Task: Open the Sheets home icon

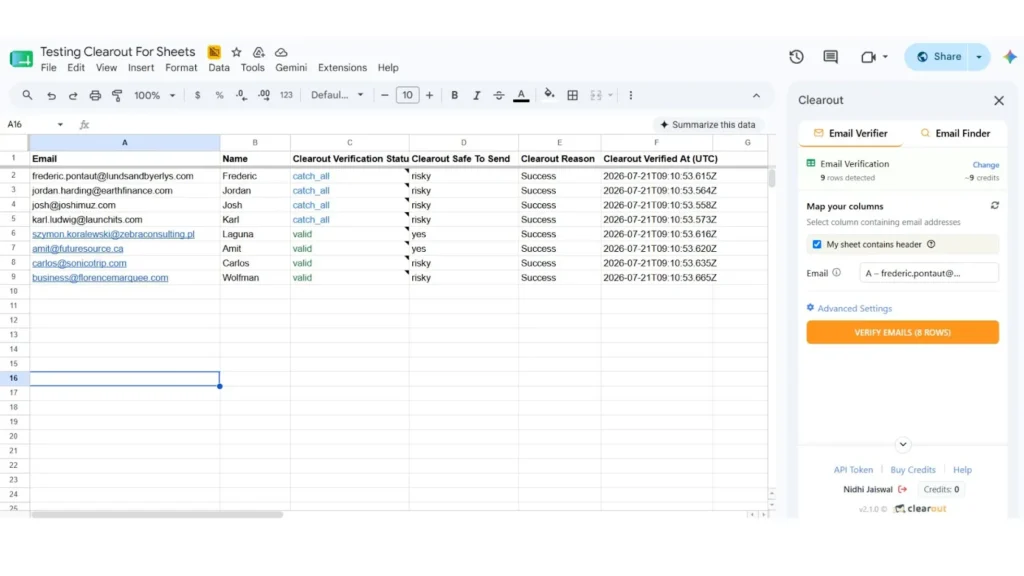Action: point(21,59)
